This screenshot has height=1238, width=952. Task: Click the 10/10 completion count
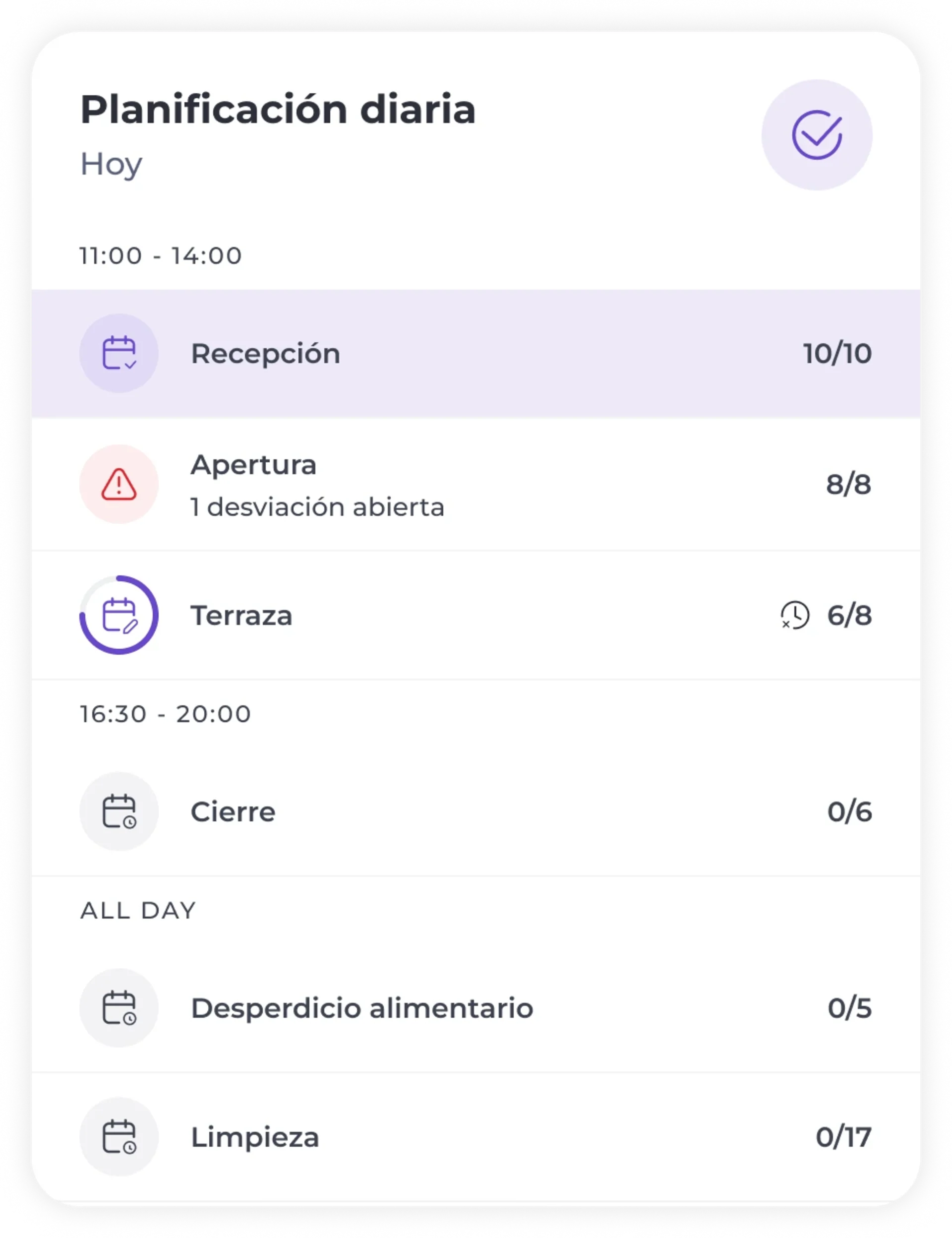[837, 353]
